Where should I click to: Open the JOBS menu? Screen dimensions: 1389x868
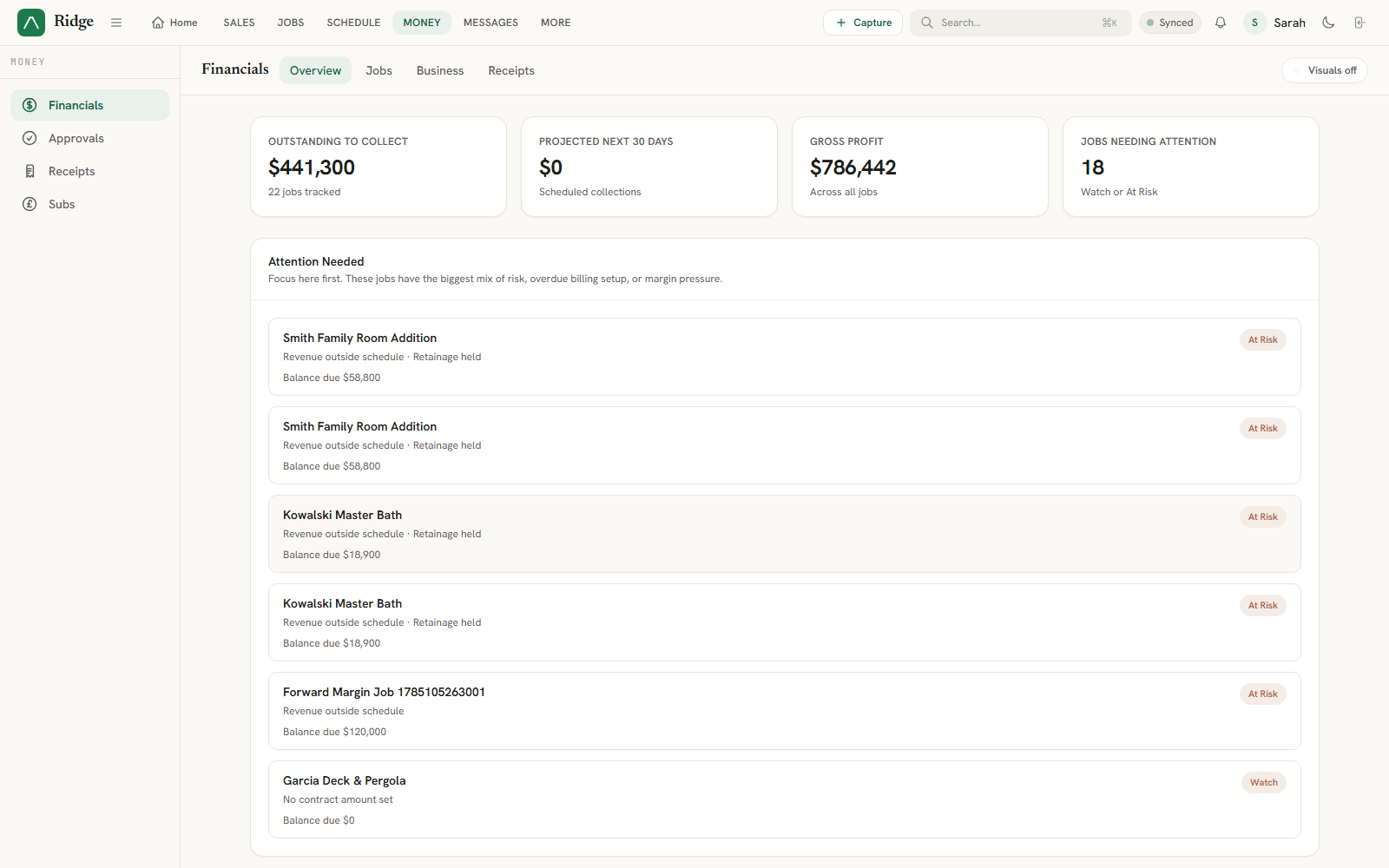point(291,23)
